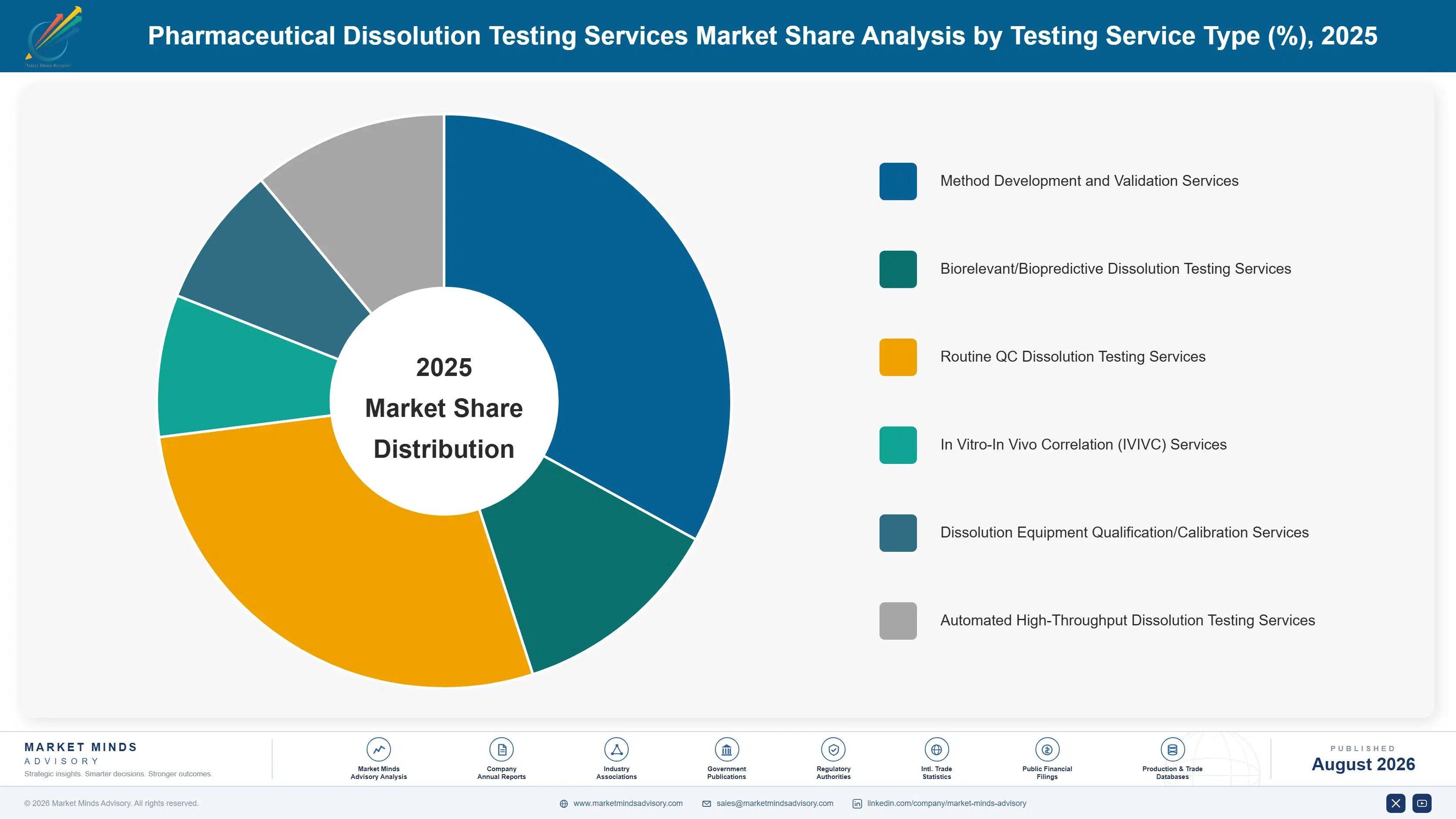Image resolution: width=1456 pixels, height=819 pixels.
Task: Click the Industry Associations icon
Action: coord(617,749)
